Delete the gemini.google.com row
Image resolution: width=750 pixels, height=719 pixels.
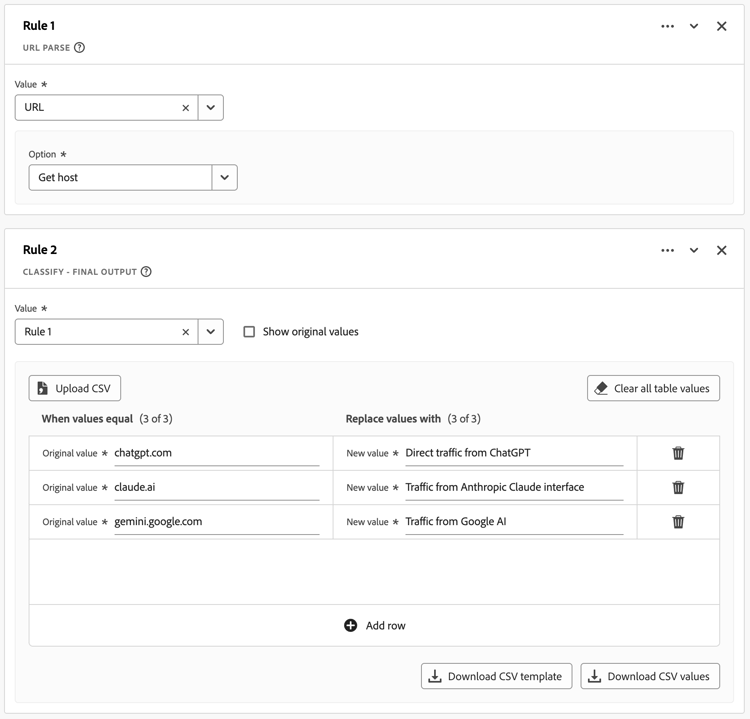point(678,521)
